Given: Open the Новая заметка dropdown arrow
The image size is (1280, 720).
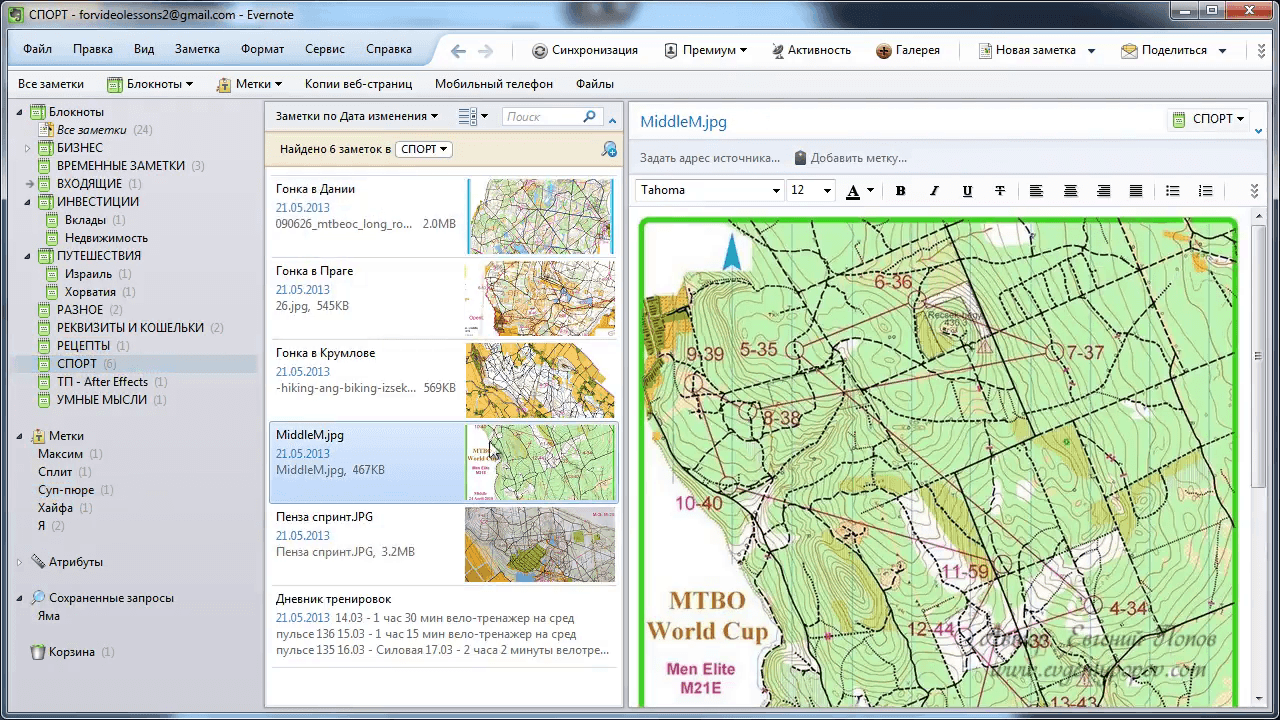Looking at the screenshot, I should [x=1091, y=51].
